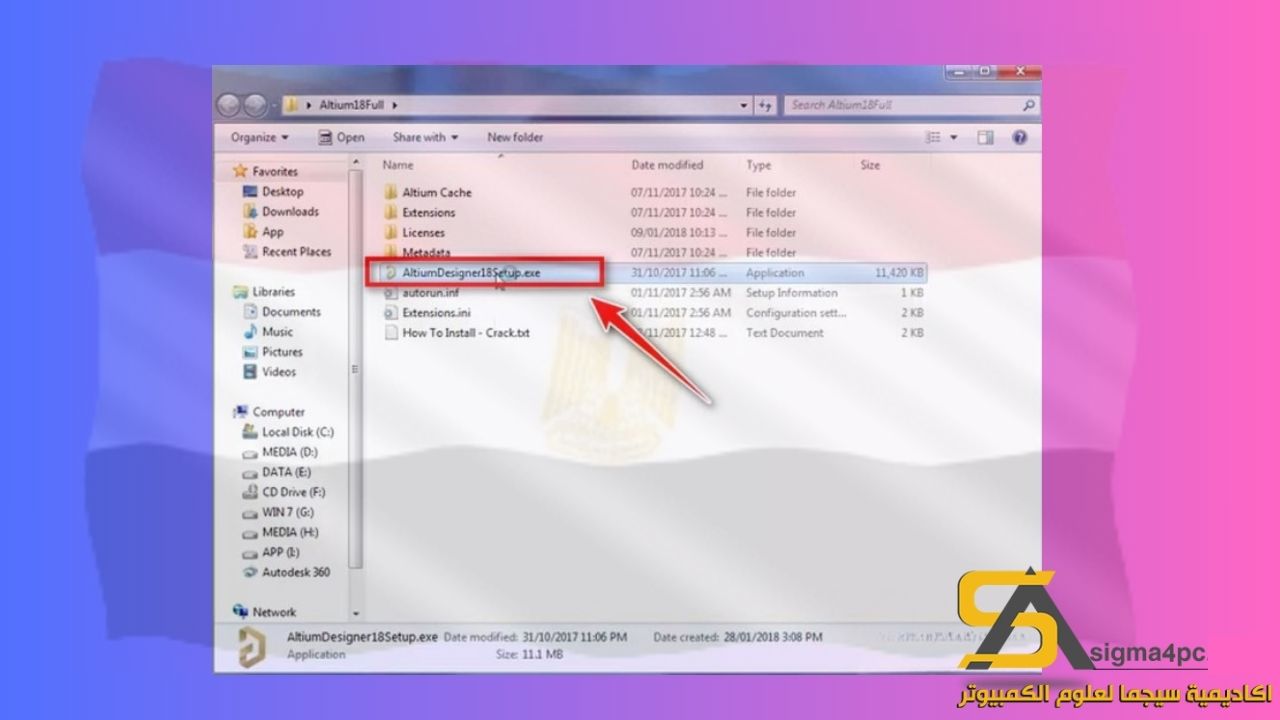
Task: Sort by the Type column header
Action: click(758, 165)
